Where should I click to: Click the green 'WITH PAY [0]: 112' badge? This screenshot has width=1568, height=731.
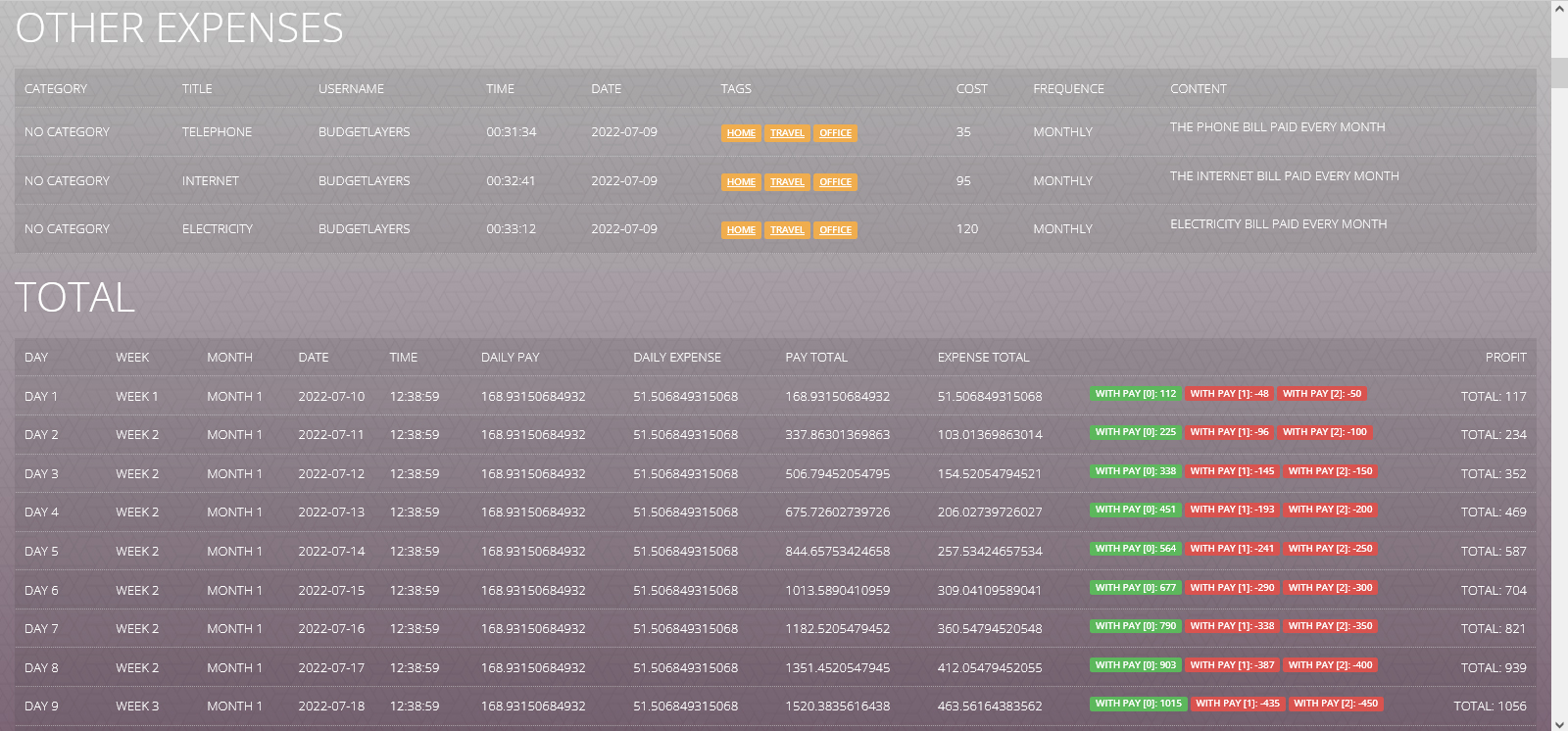[x=1135, y=394]
